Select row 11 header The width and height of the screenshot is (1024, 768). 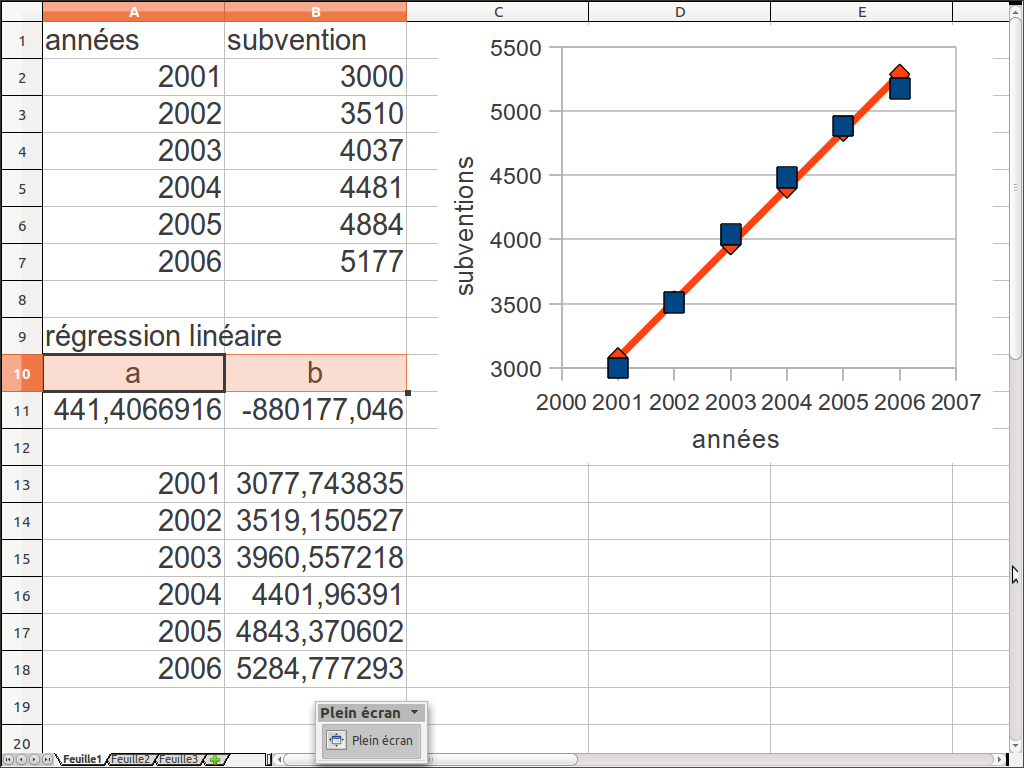[21, 410]
